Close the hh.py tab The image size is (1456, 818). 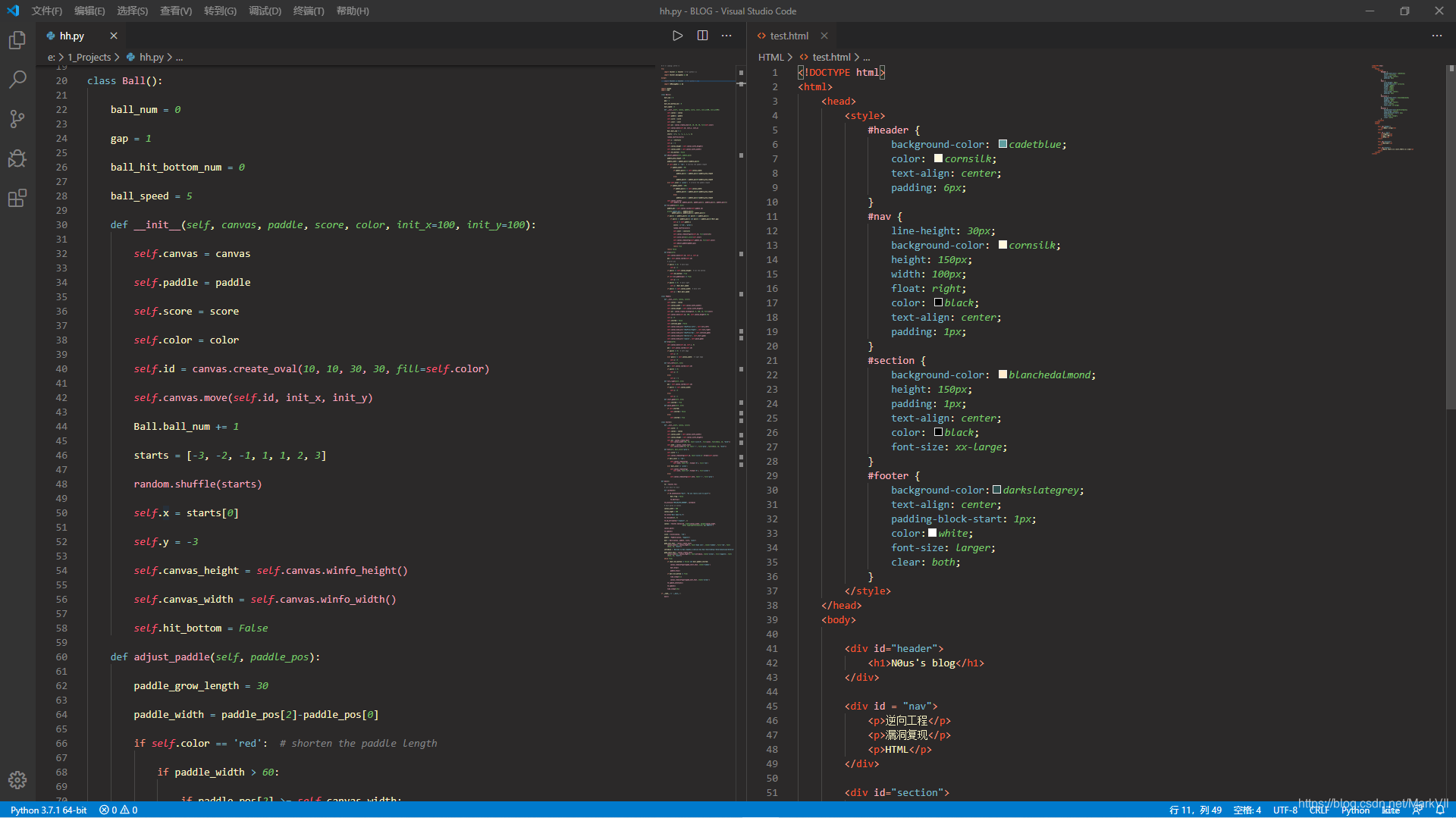tap(114, 36)
